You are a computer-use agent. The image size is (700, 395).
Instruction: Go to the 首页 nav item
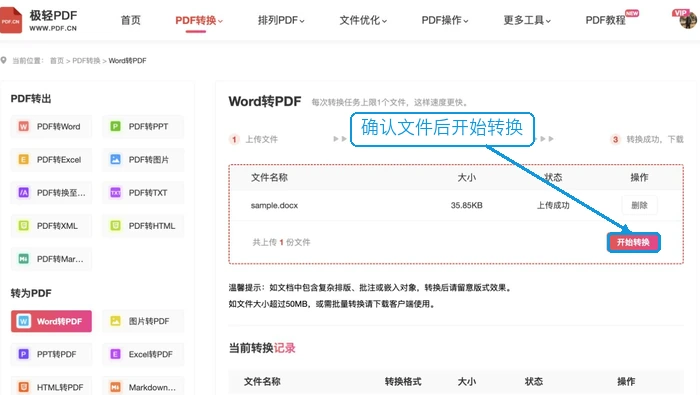(130, 21)
